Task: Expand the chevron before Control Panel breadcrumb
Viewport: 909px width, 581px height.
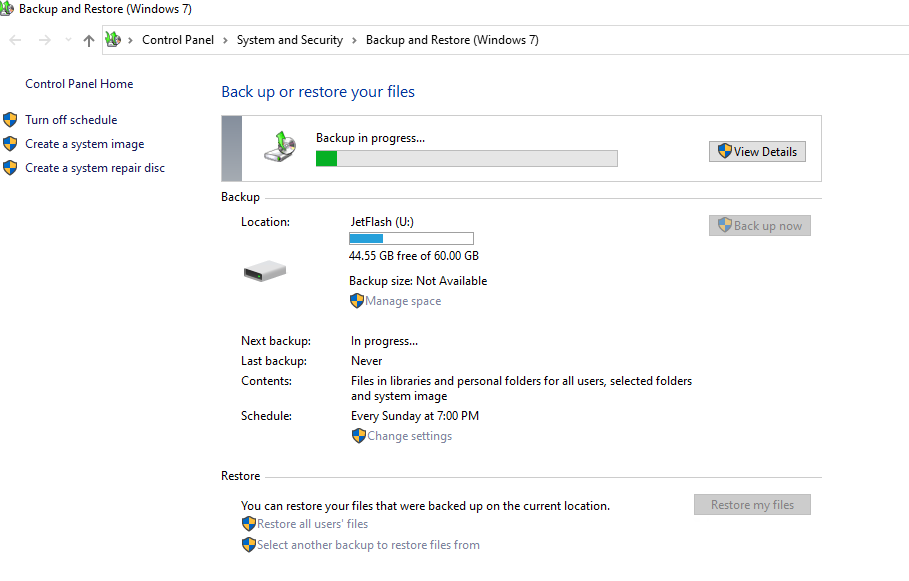Action: [x=130, y=40]
